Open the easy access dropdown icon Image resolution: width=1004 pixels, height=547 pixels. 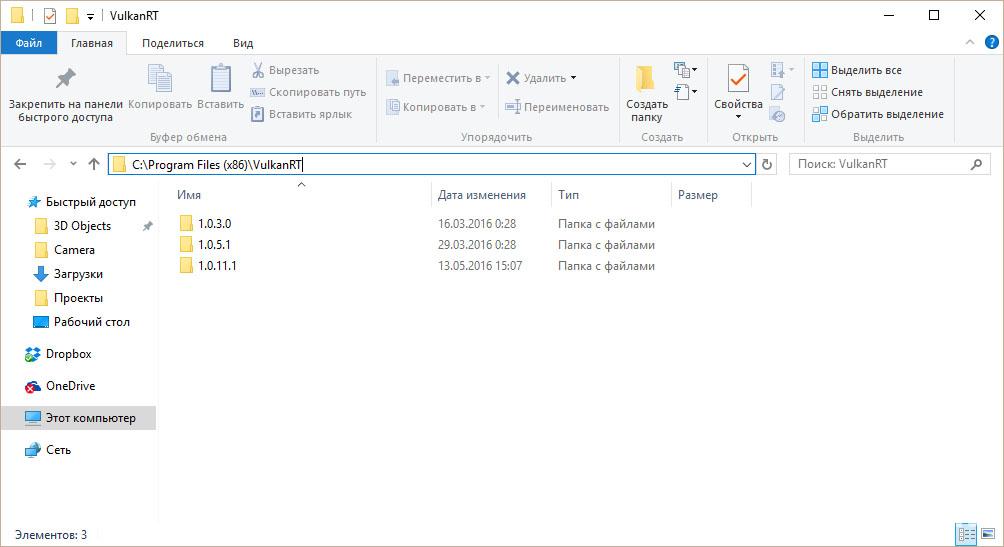click(x=685, y=92)
